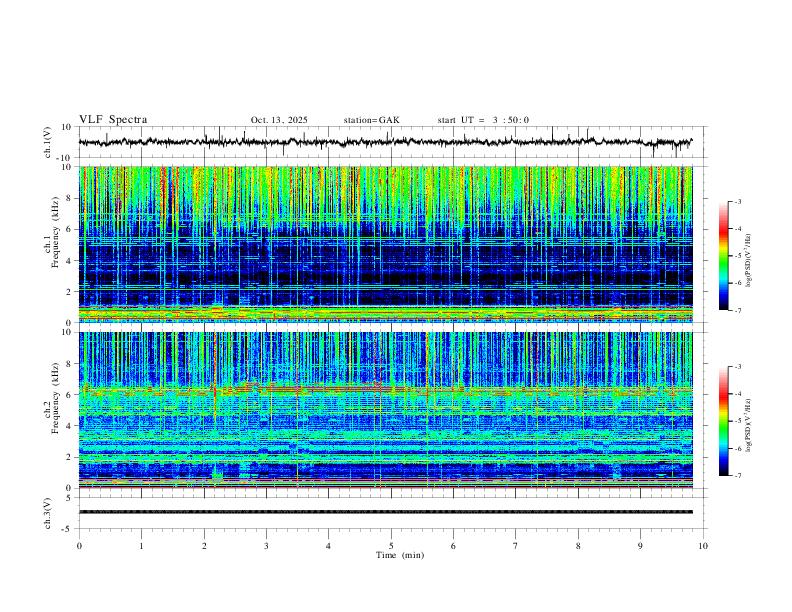This screenshot has height=612, width=792.
Task: Click the "7" tick on the Time axis
Action: coord(516,546)
